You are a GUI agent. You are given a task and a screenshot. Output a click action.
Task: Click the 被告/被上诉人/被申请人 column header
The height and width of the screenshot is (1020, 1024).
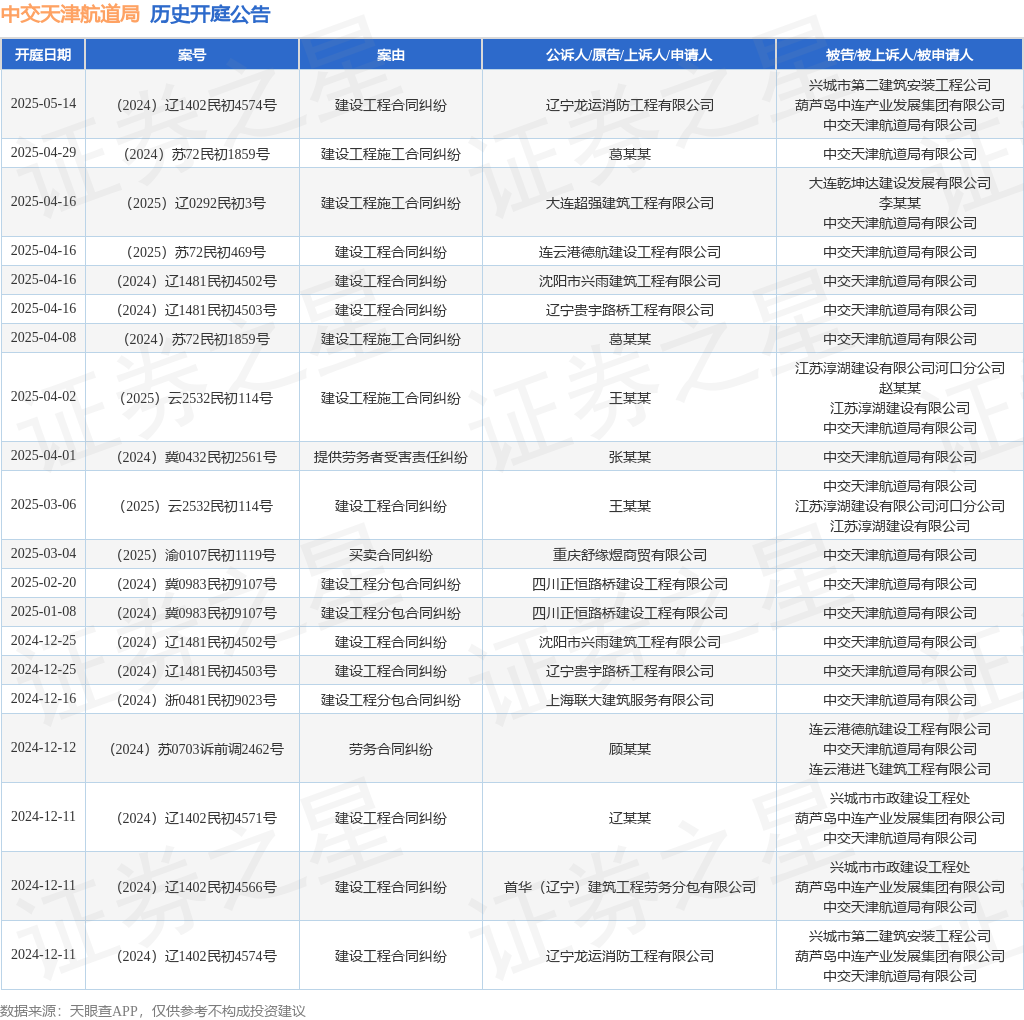coord(899,55)
